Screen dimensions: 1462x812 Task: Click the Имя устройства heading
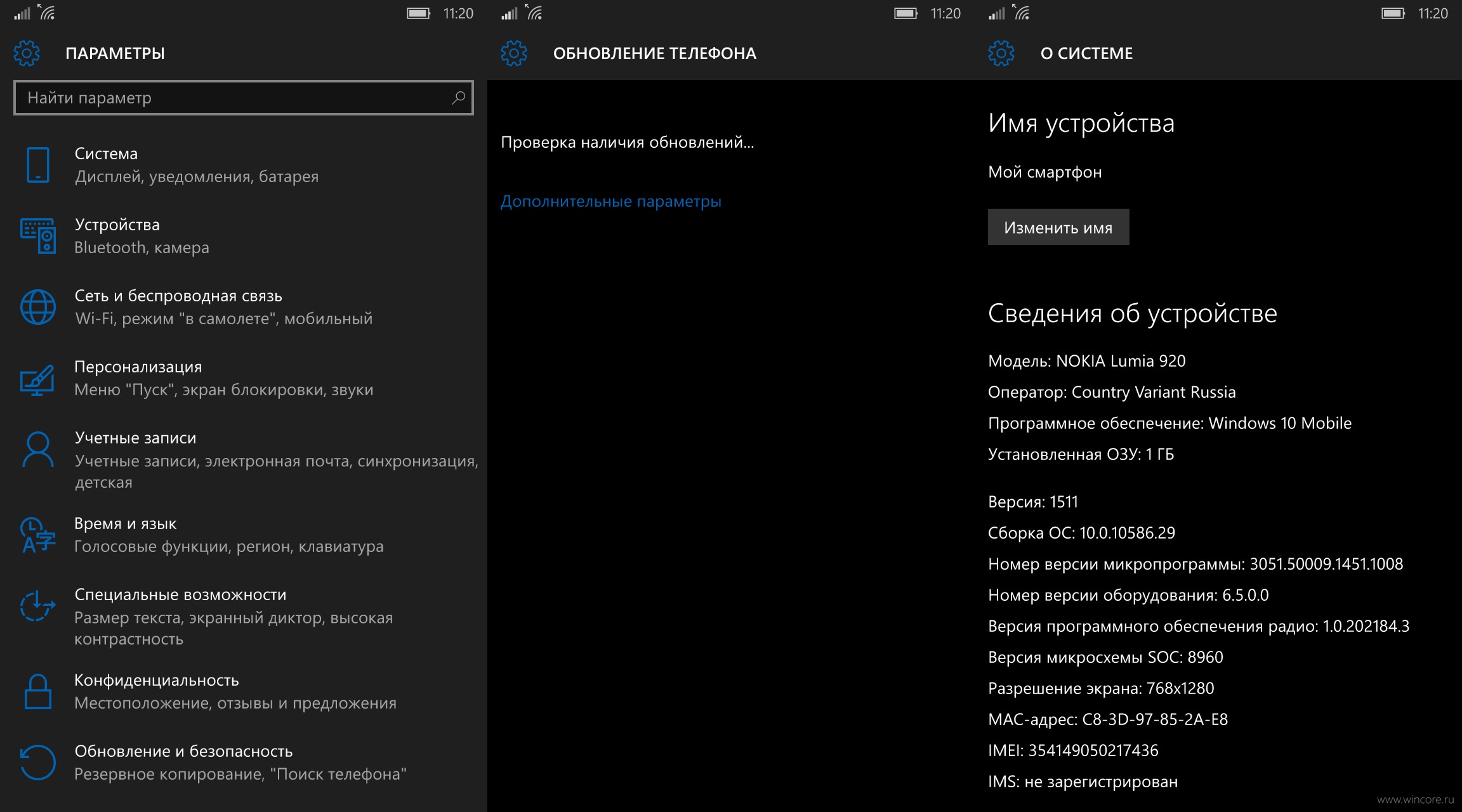click(x=1081, y=123)
